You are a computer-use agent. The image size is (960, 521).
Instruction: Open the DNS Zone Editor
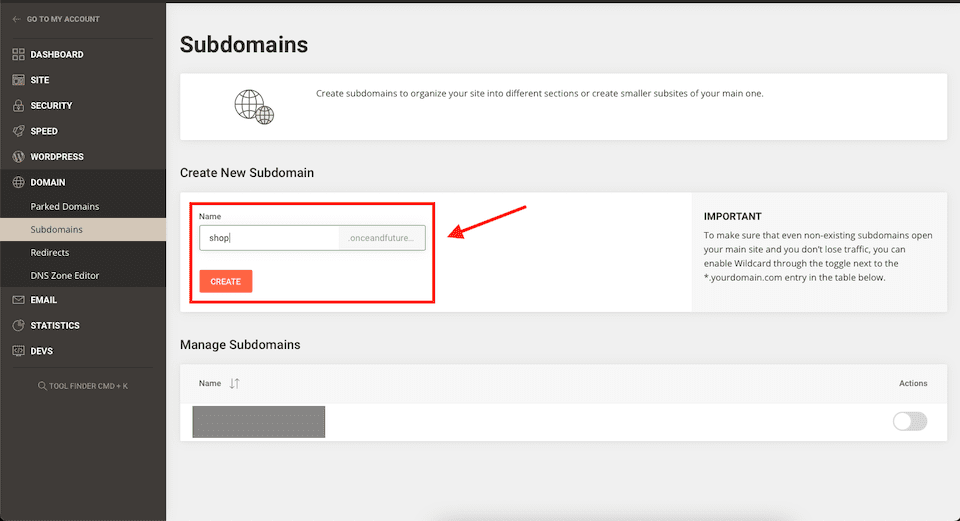tap(65, 275)
